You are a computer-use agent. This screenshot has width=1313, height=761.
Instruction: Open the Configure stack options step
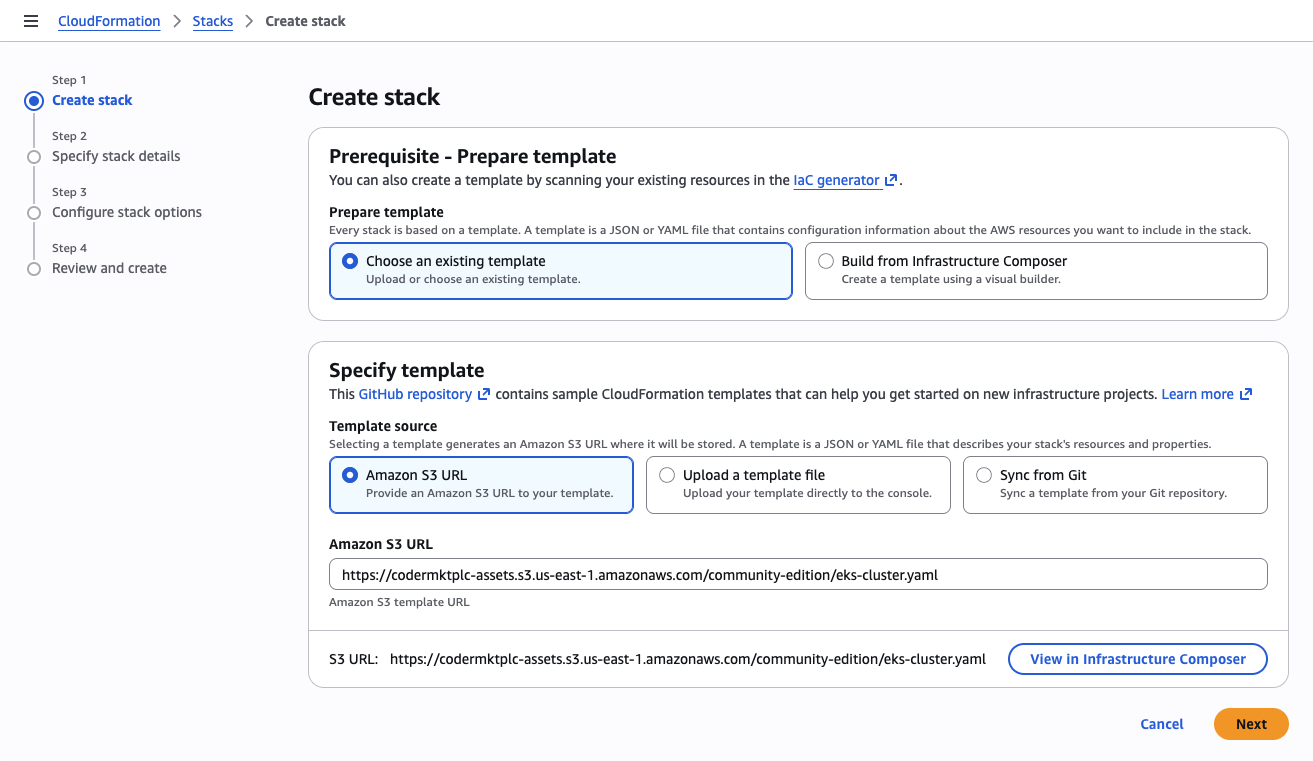pos(127,212)
